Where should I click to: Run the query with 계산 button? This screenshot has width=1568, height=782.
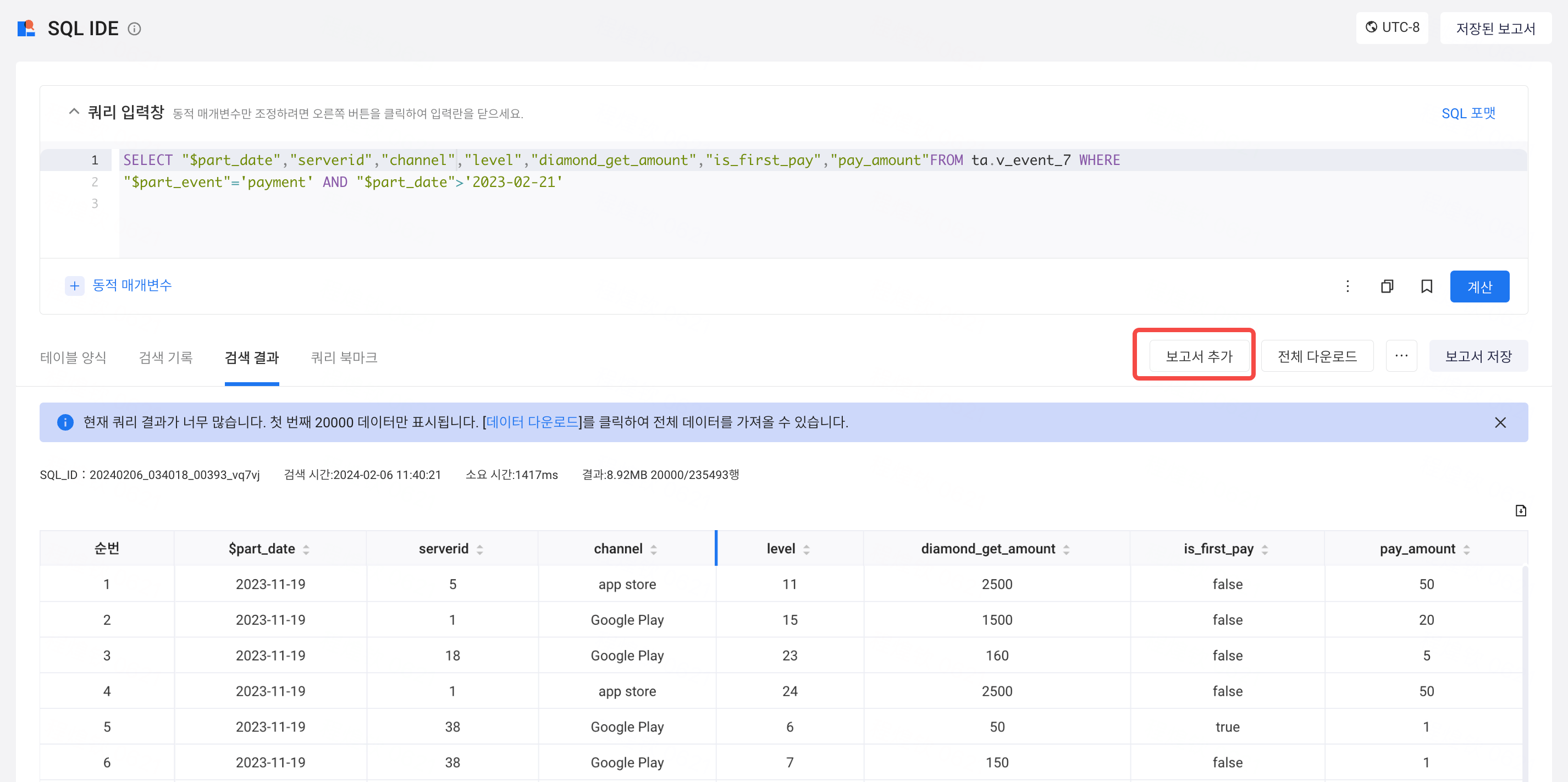(1479, 287)
